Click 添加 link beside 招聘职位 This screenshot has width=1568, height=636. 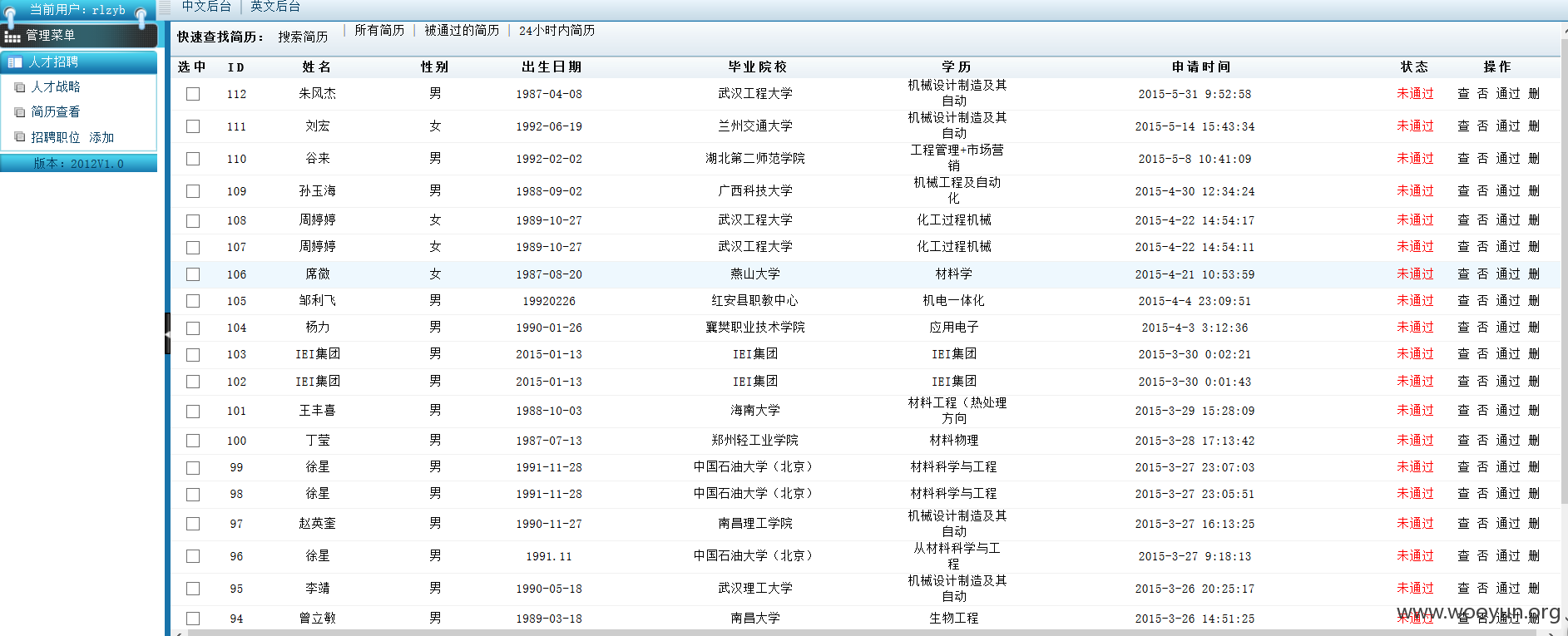coord(101,137)
